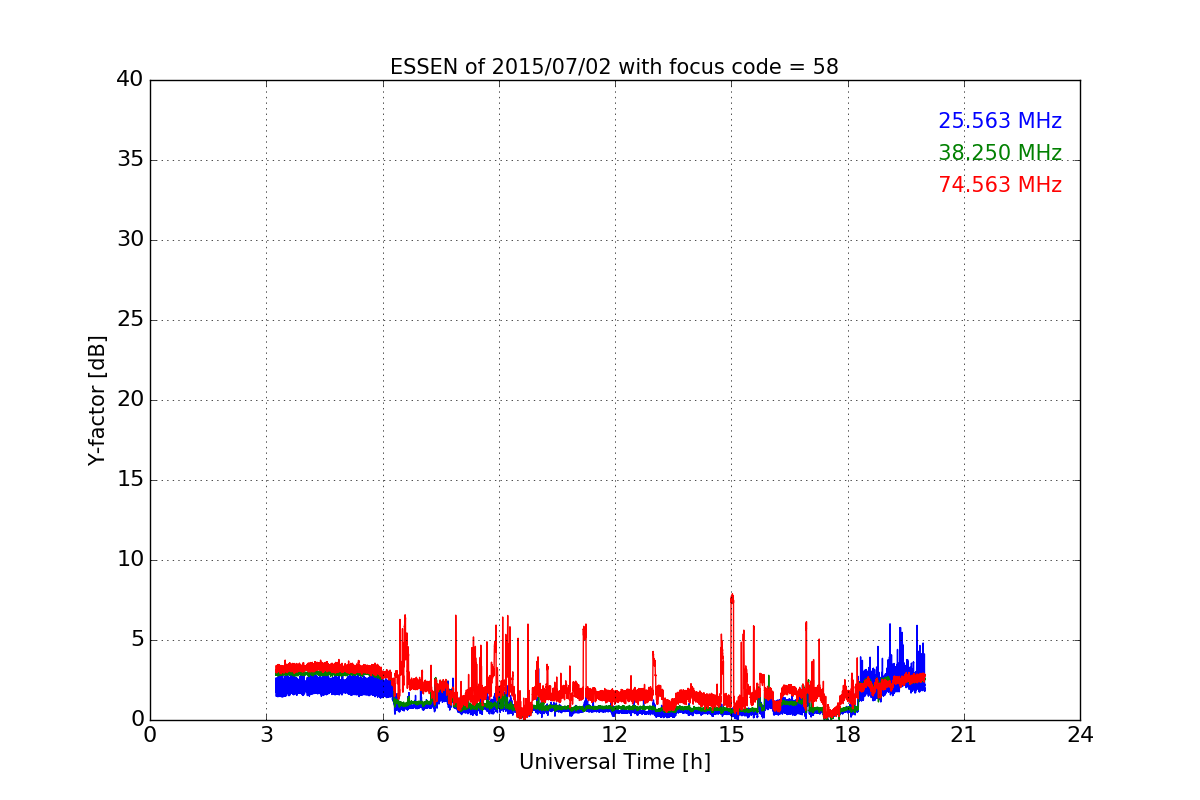This screenshot has width=1200, height=800.
Task: Click the x-axis tick label 15
Action: point(731,734)
